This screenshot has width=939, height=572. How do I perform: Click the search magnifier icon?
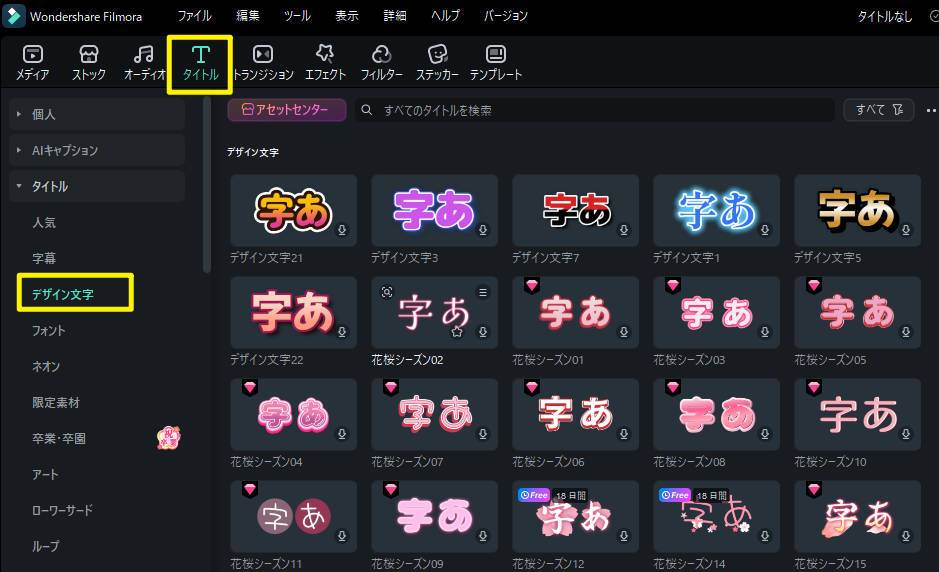click(x=366, y=110)
